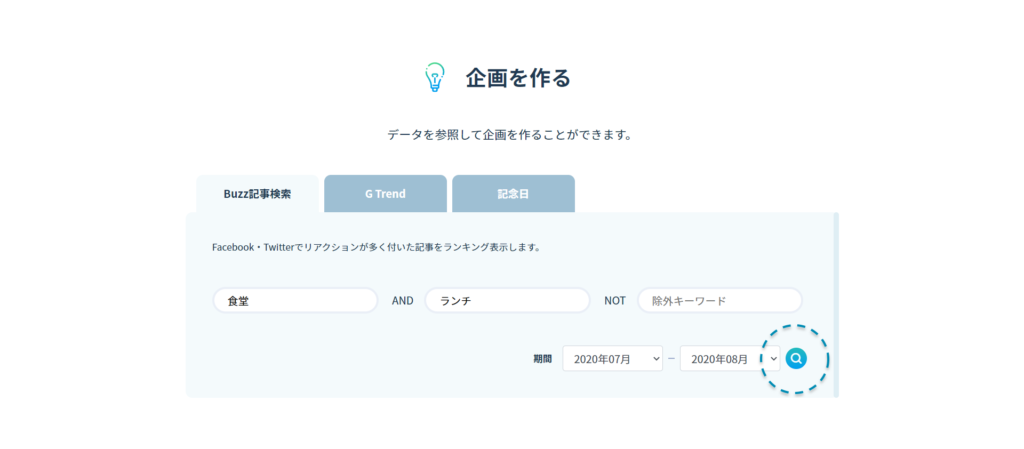
Task: Click the dash separator between period dropdowns
Action: [x=671, y=359]
